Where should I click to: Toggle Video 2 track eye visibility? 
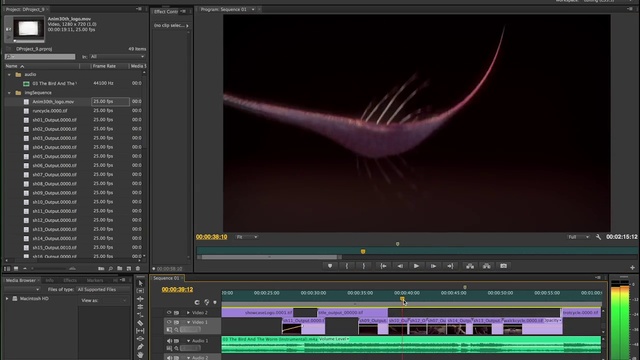[169, 313]
